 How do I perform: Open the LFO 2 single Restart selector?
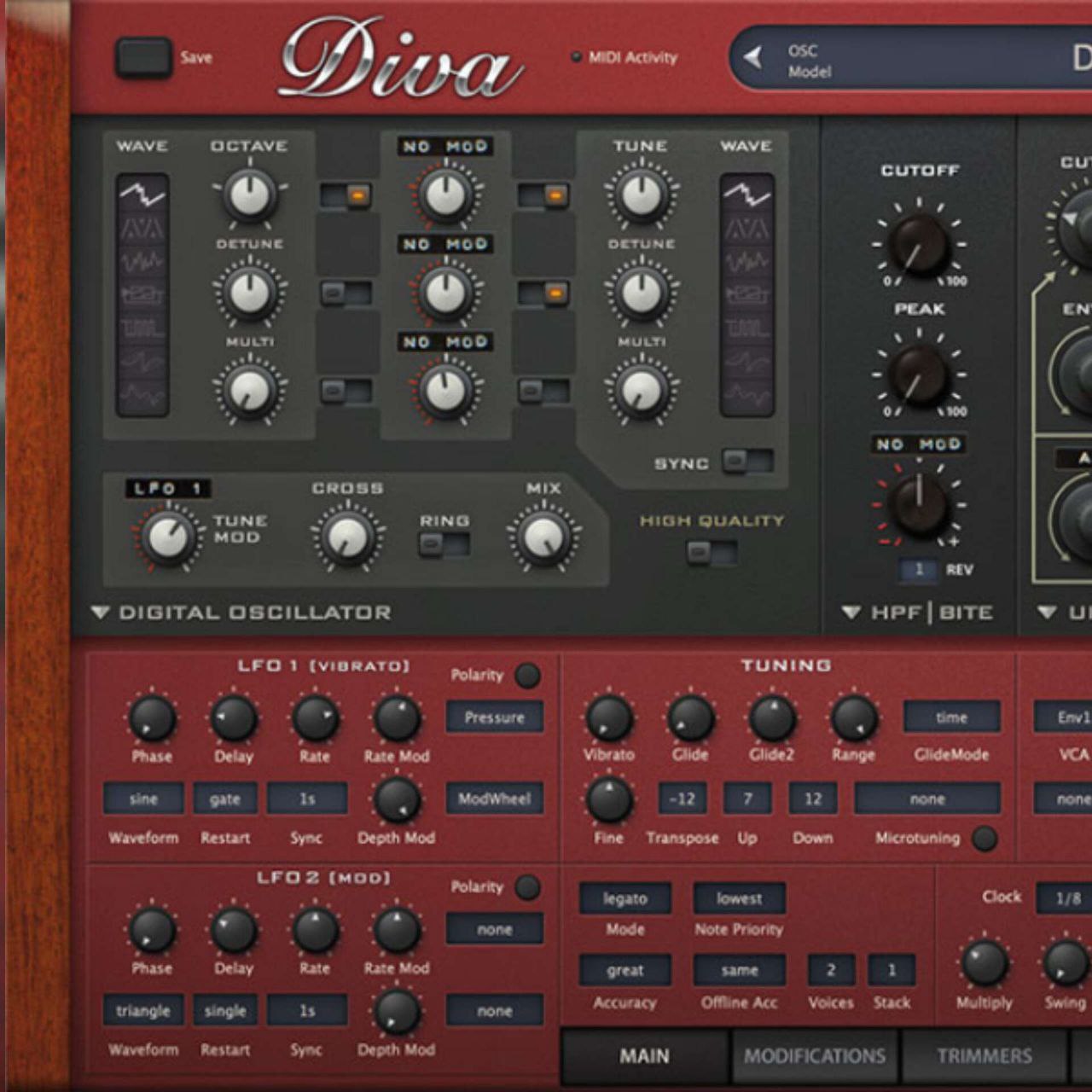225,1011
